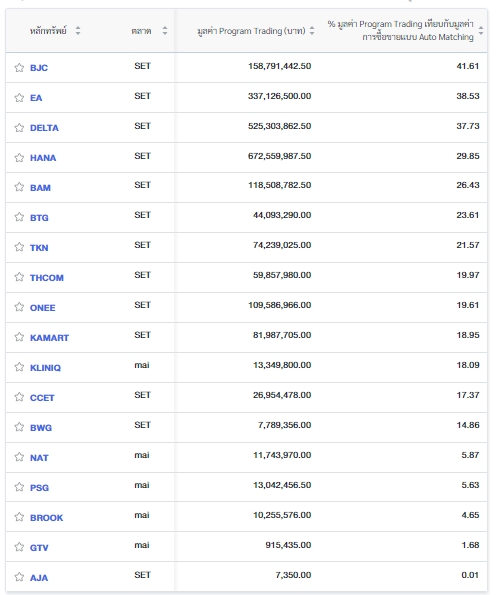Star the AJA stock row
The height and width of the screenshot is (595, 498).
(x=19, y=577)
